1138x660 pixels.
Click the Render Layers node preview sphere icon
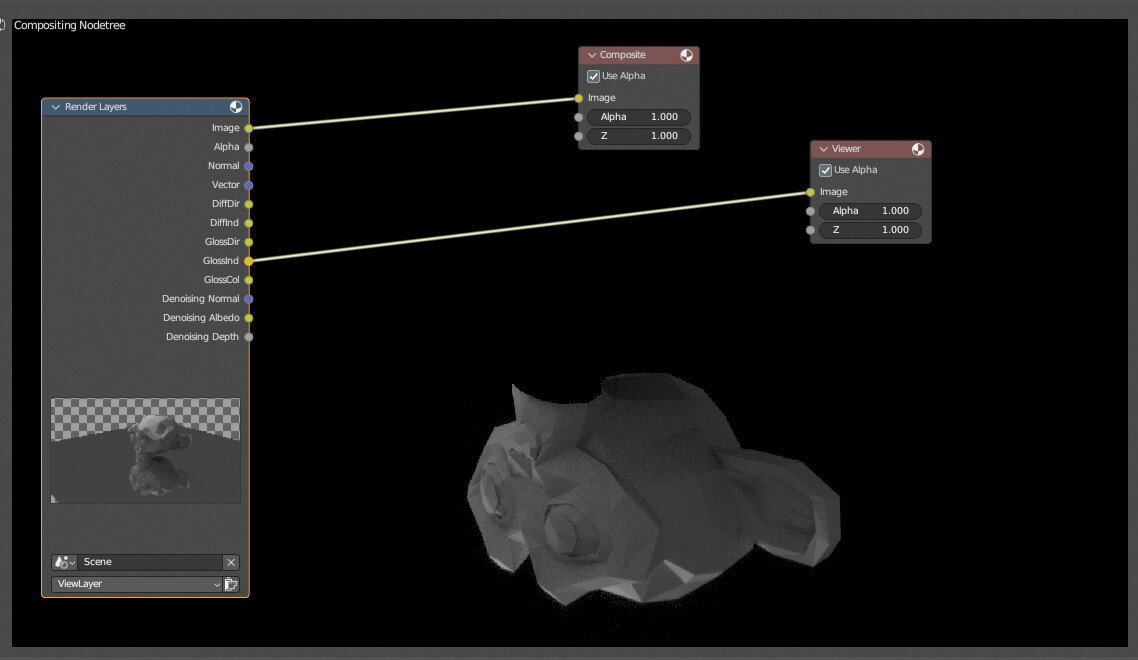(236, 107)
